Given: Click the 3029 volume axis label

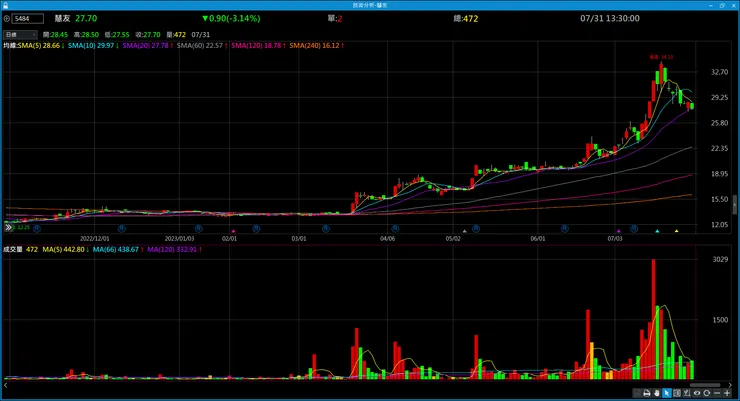Looking at the screenshot, I should [720, 259].
